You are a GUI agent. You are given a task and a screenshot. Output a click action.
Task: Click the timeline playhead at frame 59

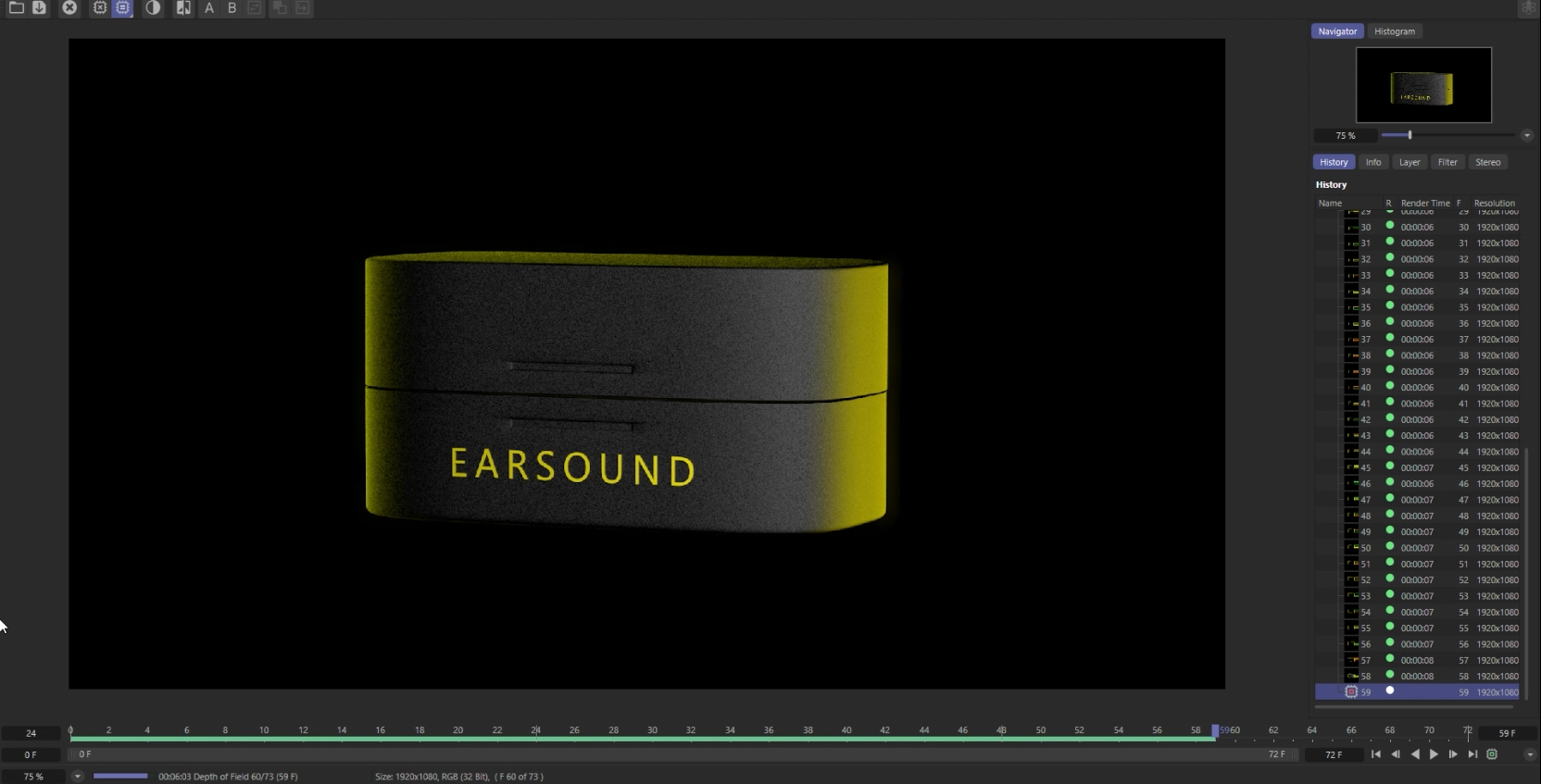coord(1215,730)
